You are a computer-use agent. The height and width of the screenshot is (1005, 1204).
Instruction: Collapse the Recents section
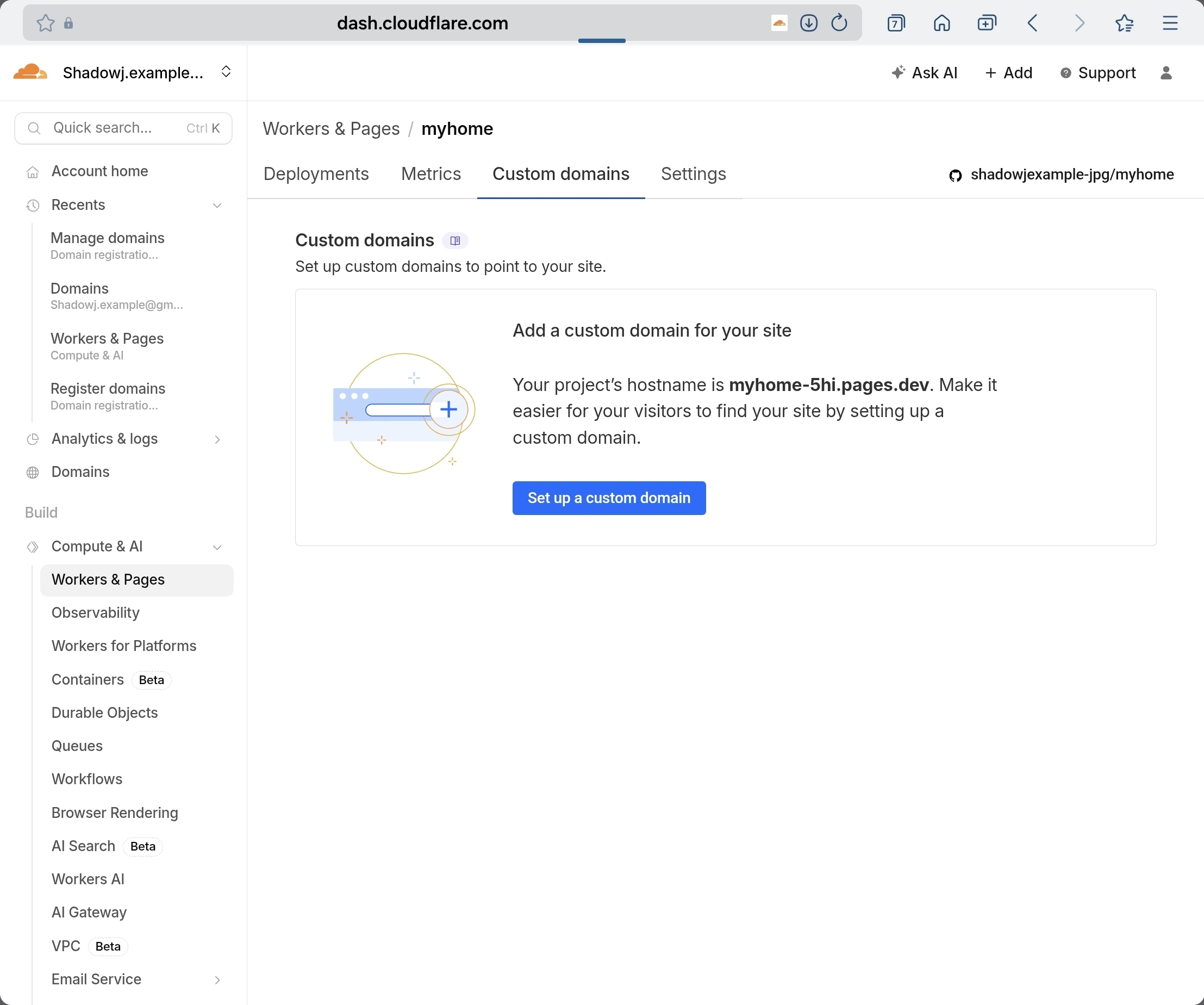(x=217, y=206)
